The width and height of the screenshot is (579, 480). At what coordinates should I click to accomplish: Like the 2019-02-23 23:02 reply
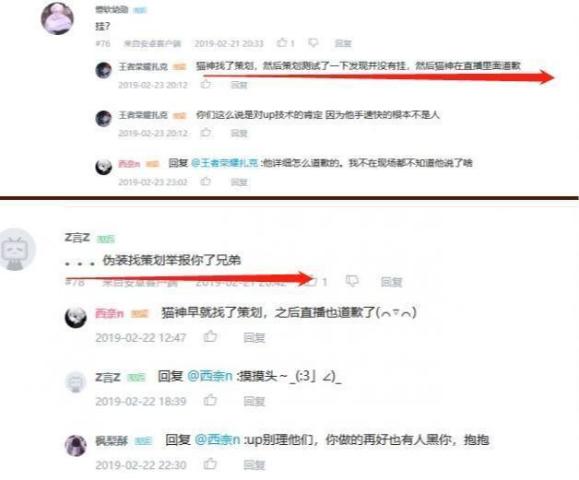tap(206, 181)
